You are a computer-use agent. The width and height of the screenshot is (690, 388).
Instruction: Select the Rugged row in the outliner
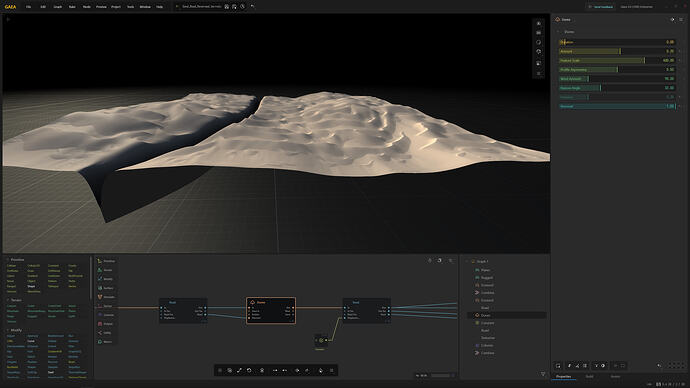click(507, 278)
